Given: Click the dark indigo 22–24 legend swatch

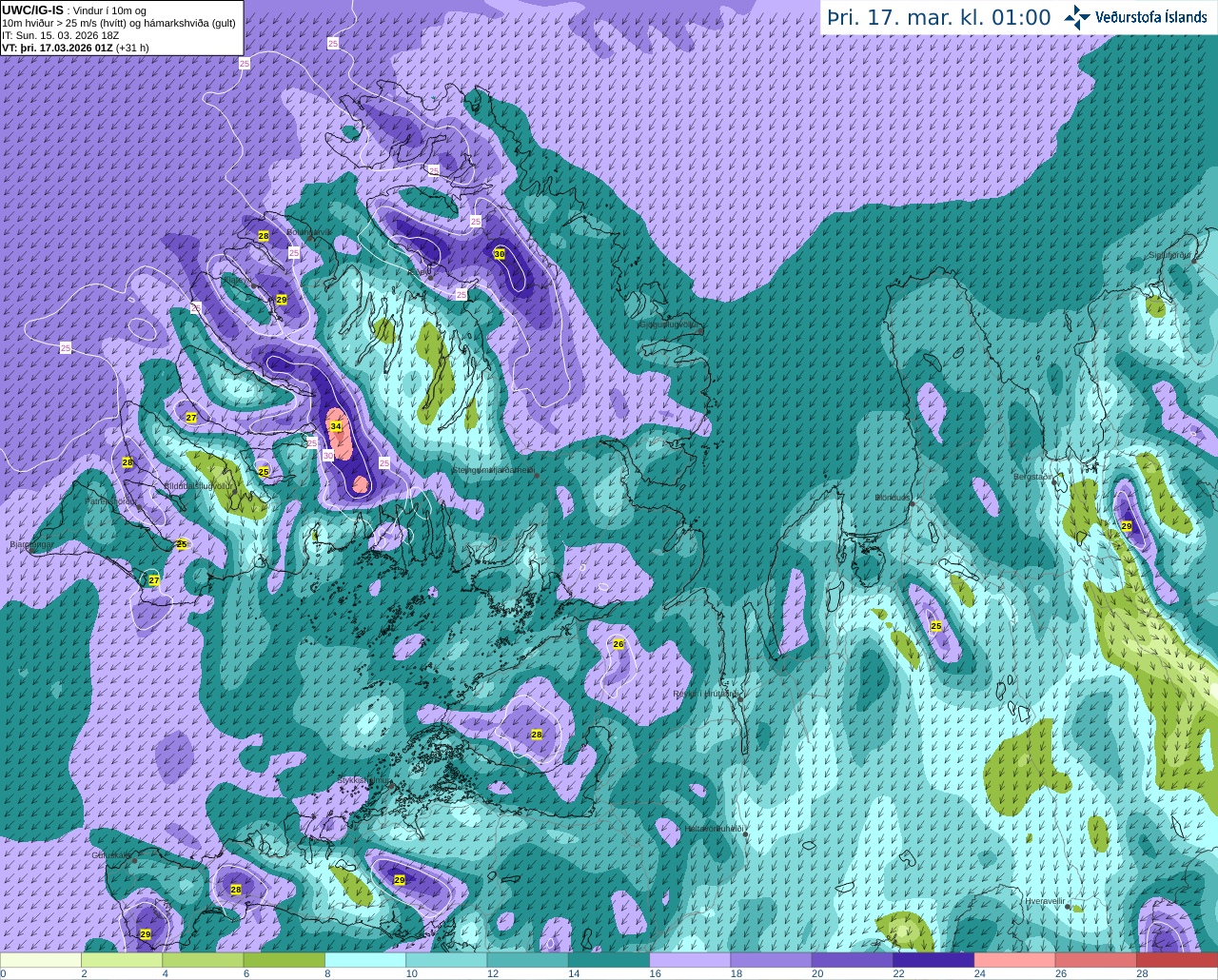Looking at the screenshot, I should click(933, 960).
